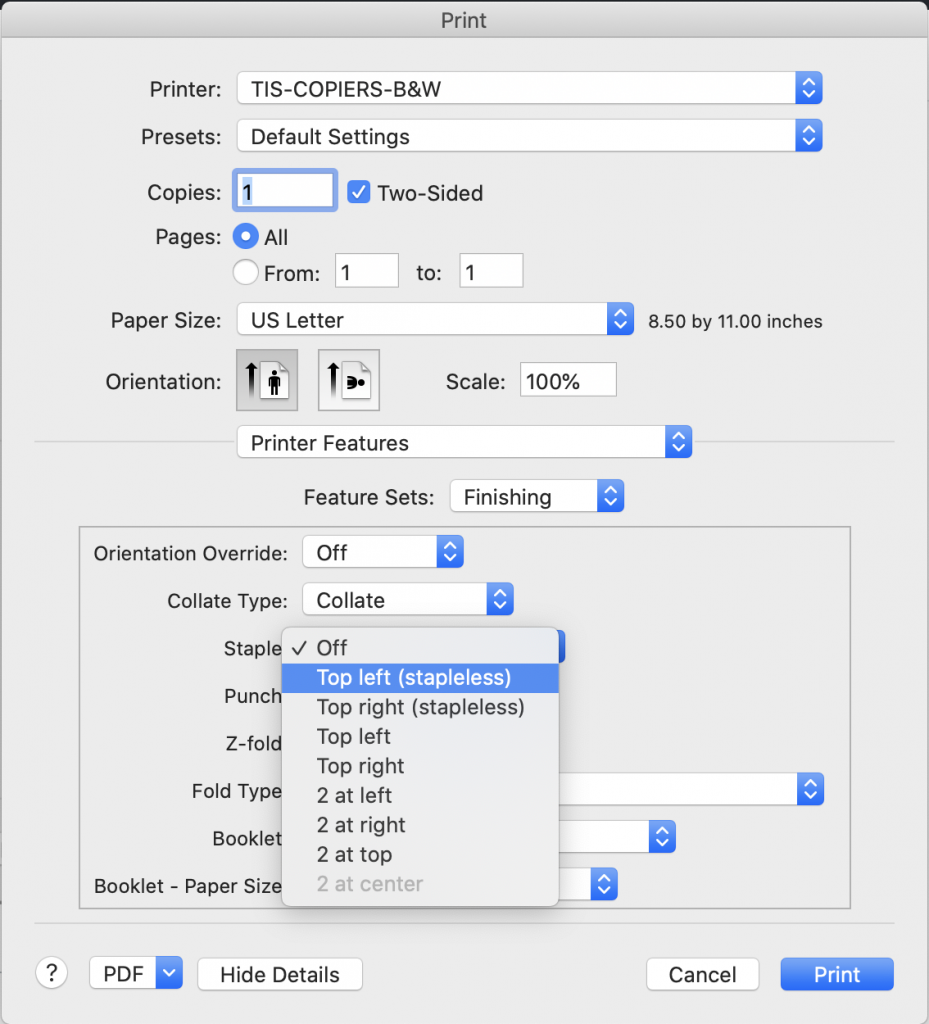The image size is (929, 1024).
Task: Open the PDF options arrow menu
Action: click(170, 973)
